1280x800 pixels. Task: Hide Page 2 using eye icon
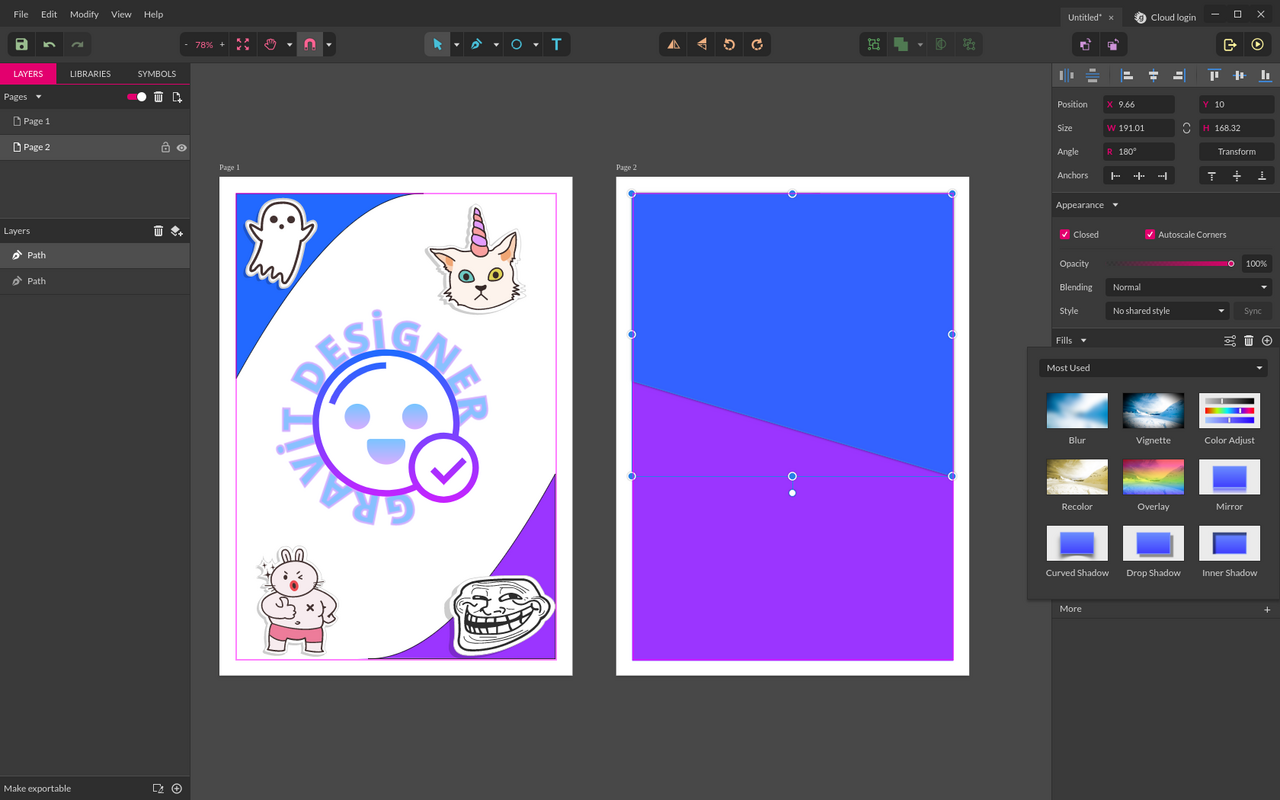click(x=182, y=147)
